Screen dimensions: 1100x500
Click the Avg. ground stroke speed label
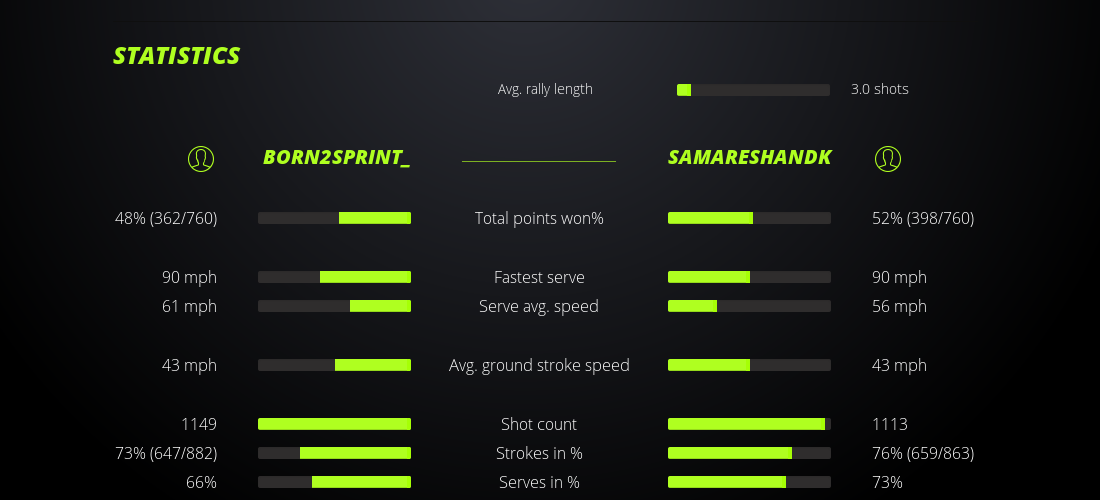[539, 365]
